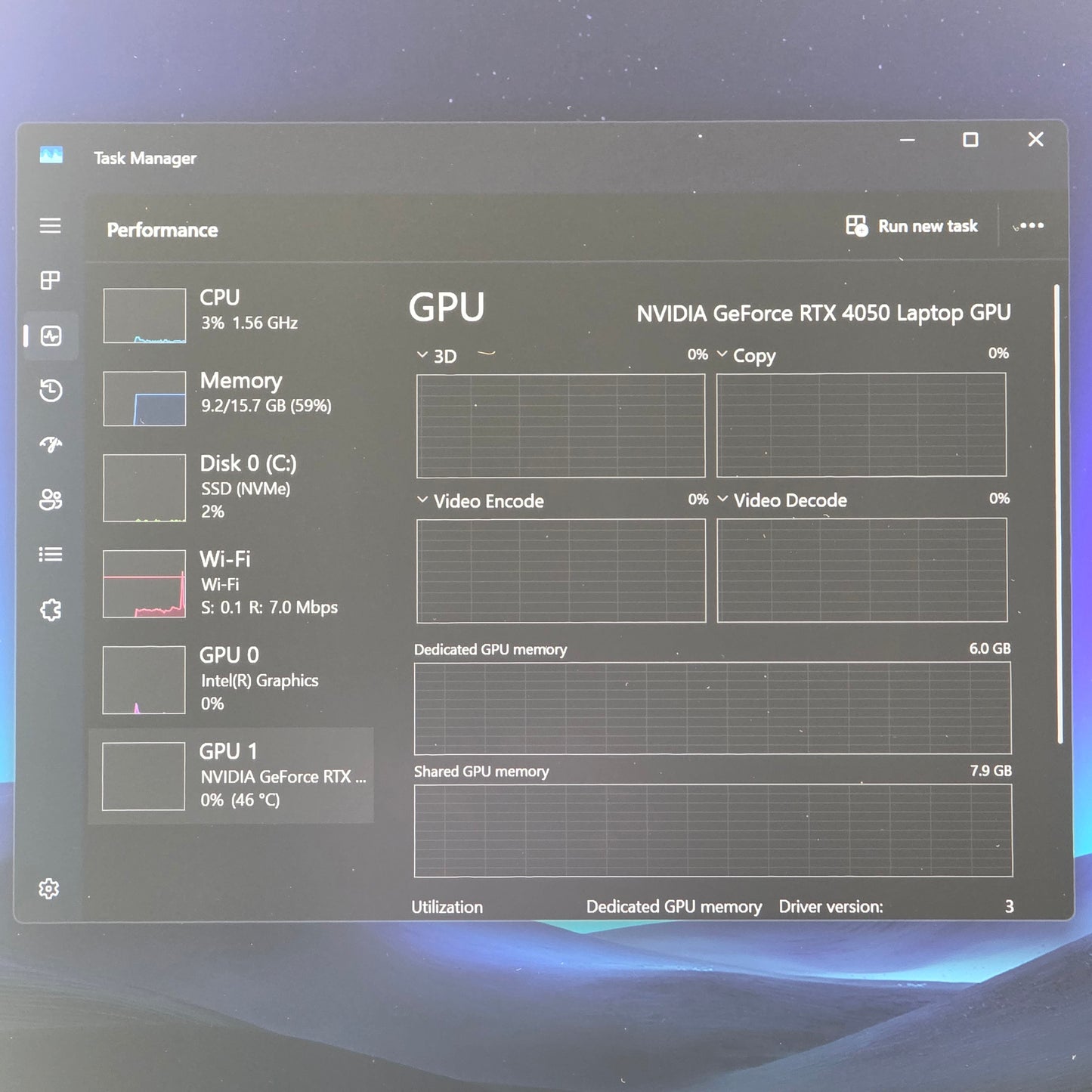This screenshot has width=1092, height=1092.
Task: Click the Shared GPU memory graph
Action: [x=713, y=831]
